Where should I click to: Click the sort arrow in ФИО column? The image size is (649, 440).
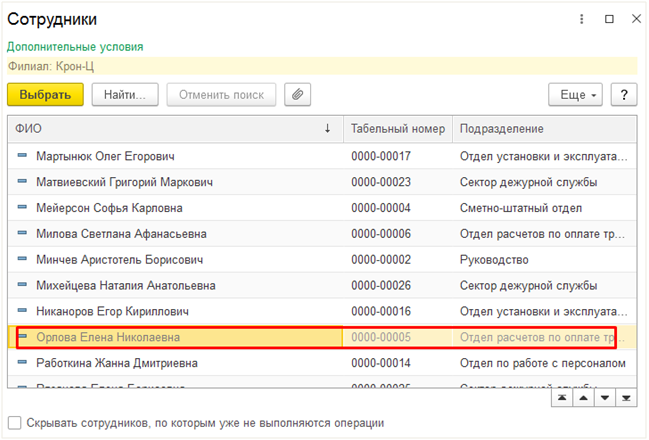(x=327, y=129)
